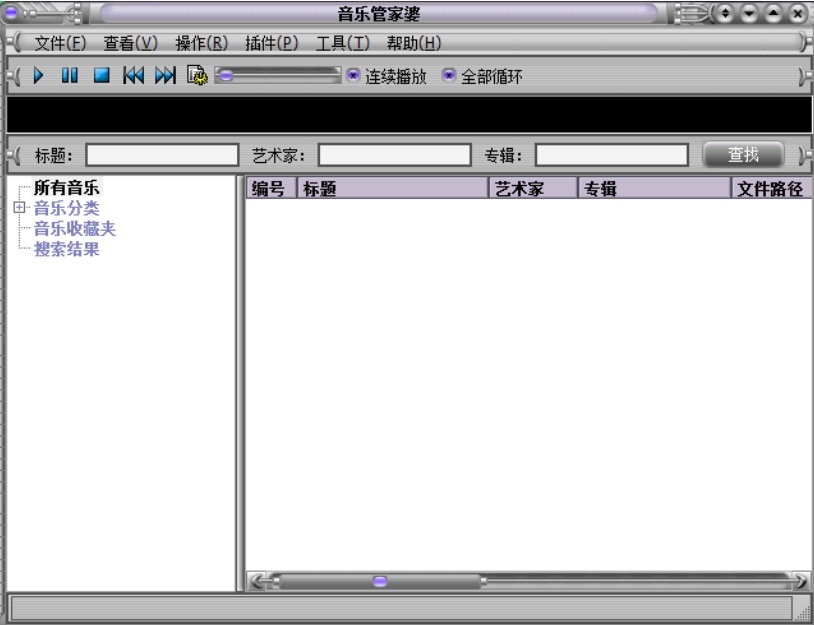814x625 pixels.
Task: Open the 操作(R) menu
Action: (x=201, y=43)
